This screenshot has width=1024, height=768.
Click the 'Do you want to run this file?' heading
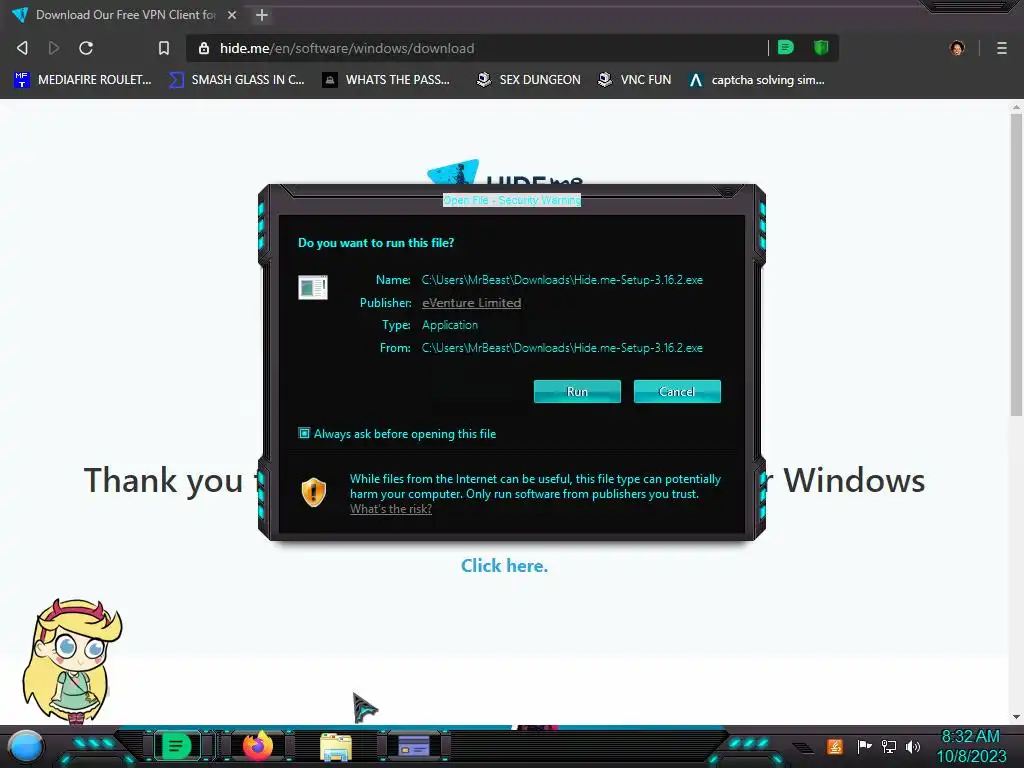point(376,242)
